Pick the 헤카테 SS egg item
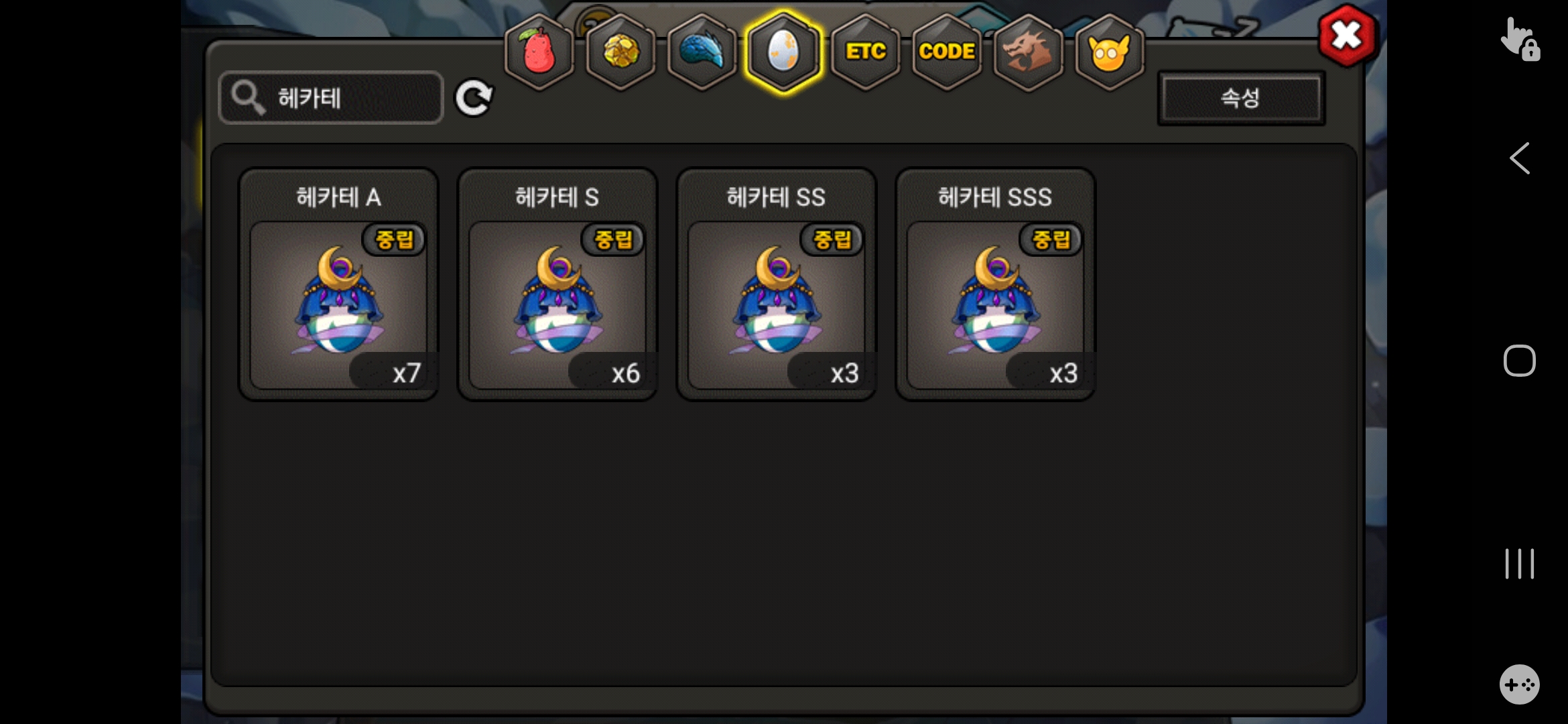The image size is (1568, 724). [x=777, y=284]
